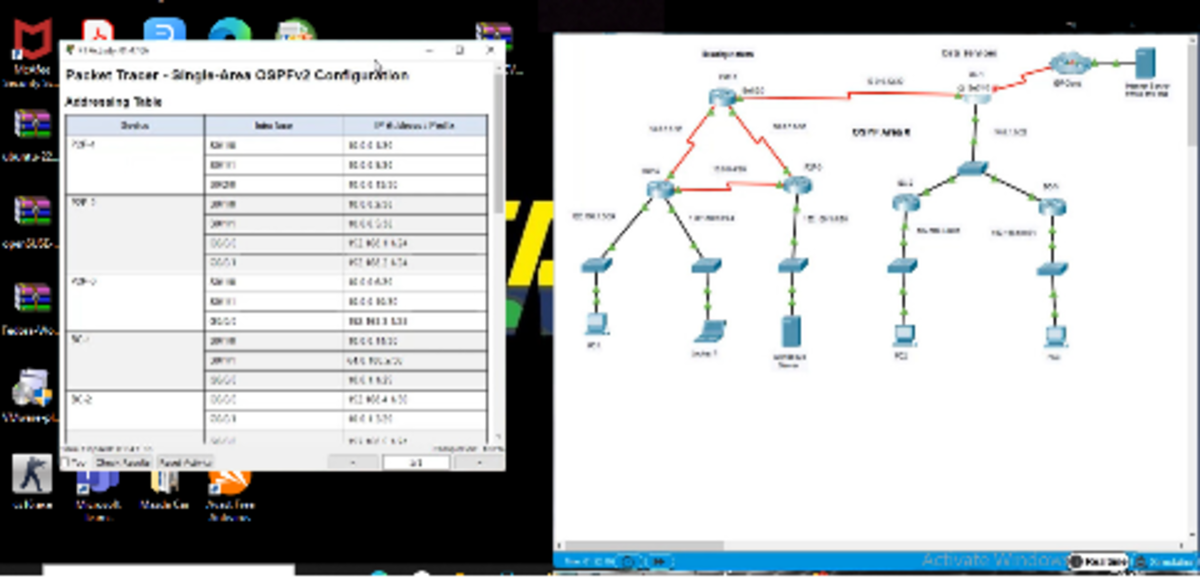Go to previous instruction page
Image resolution: width=1200 pixels, height=578 pixels.
(x=354, y=463)
